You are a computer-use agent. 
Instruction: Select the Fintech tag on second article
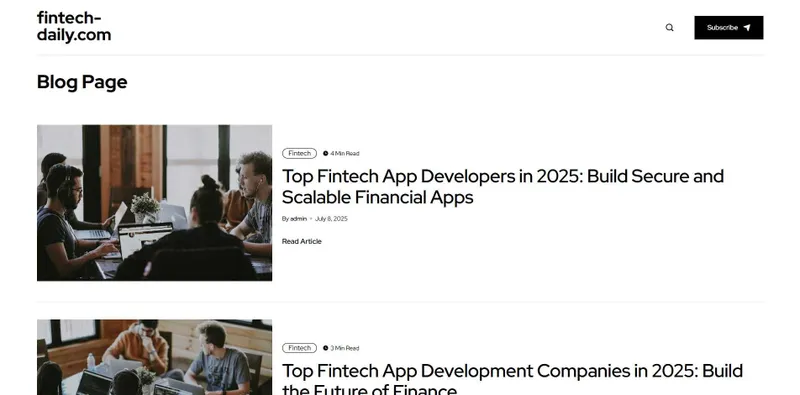pyautogui.click(x=299, y=348)
